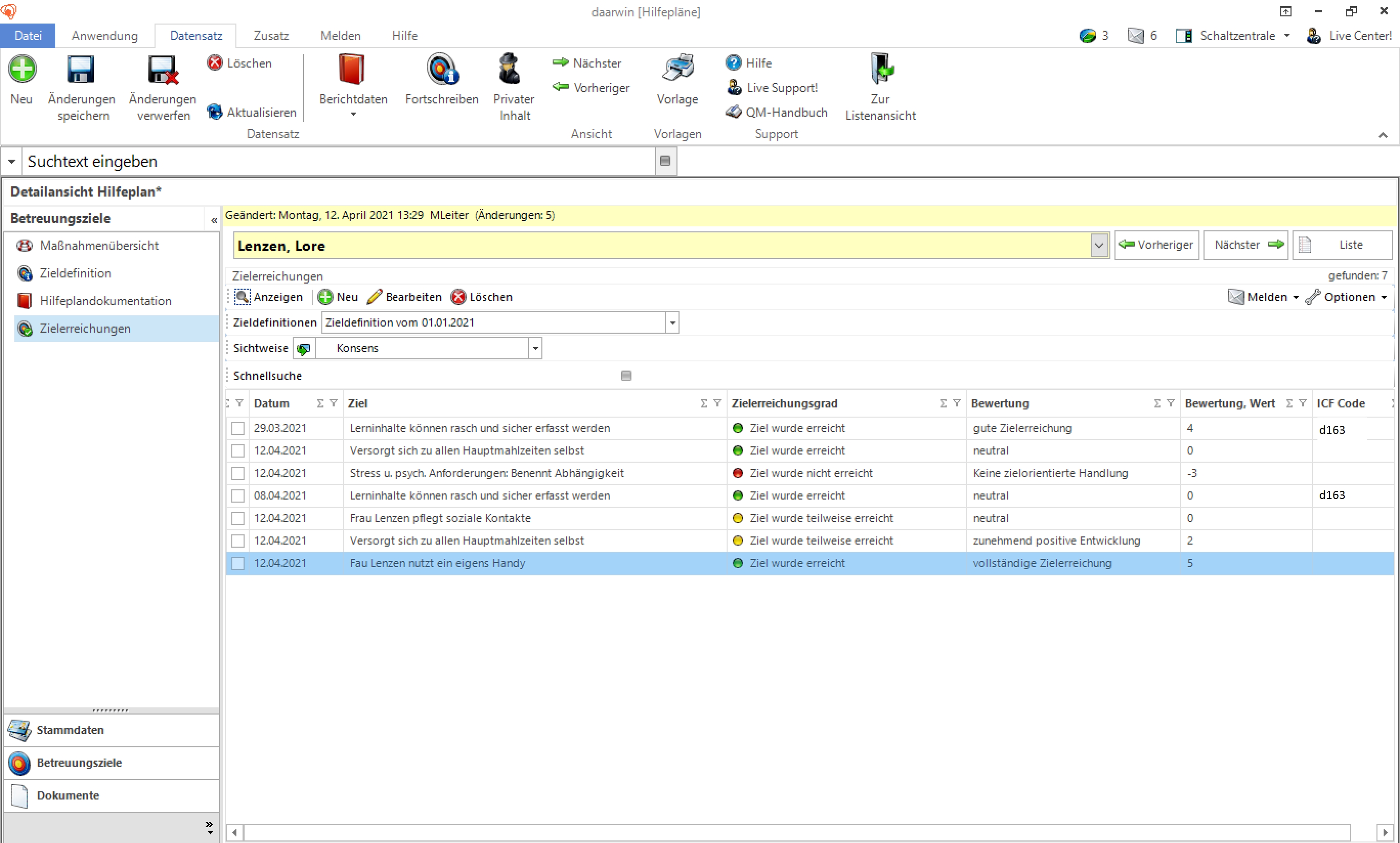The width and height of the screenshot is (1400, 843).
Task: Click the Nächster button beside client name
Action: pyautogui.click(x=1245, y=245)
